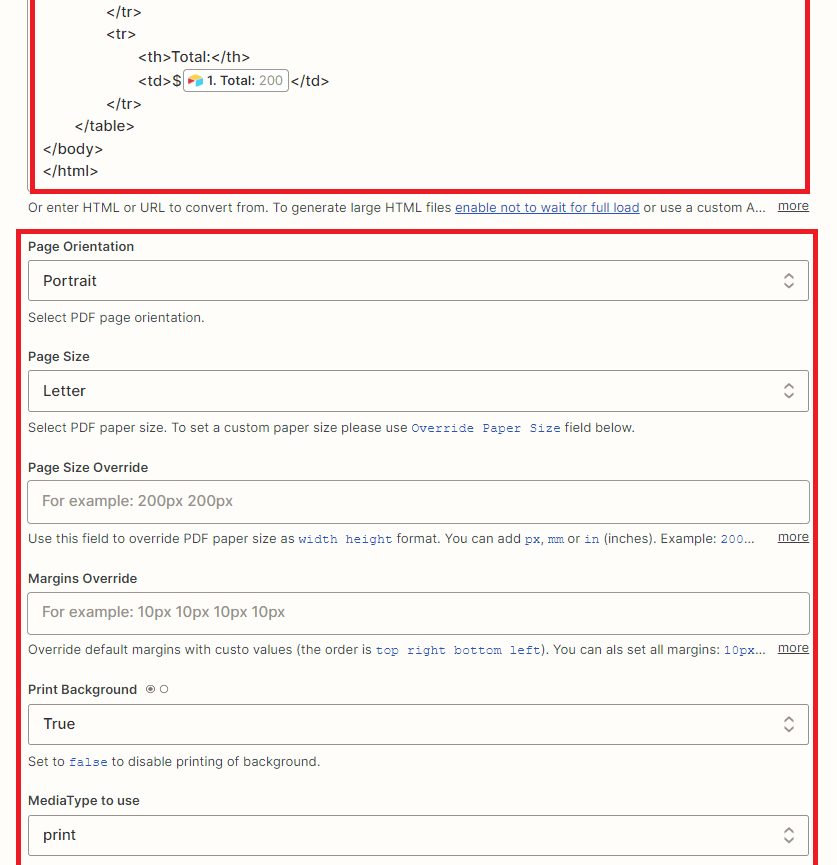The image size is (837, 865).
Task: Select the filled Print Background radio button
Action: pyautogui.click(x=150, y=690)
